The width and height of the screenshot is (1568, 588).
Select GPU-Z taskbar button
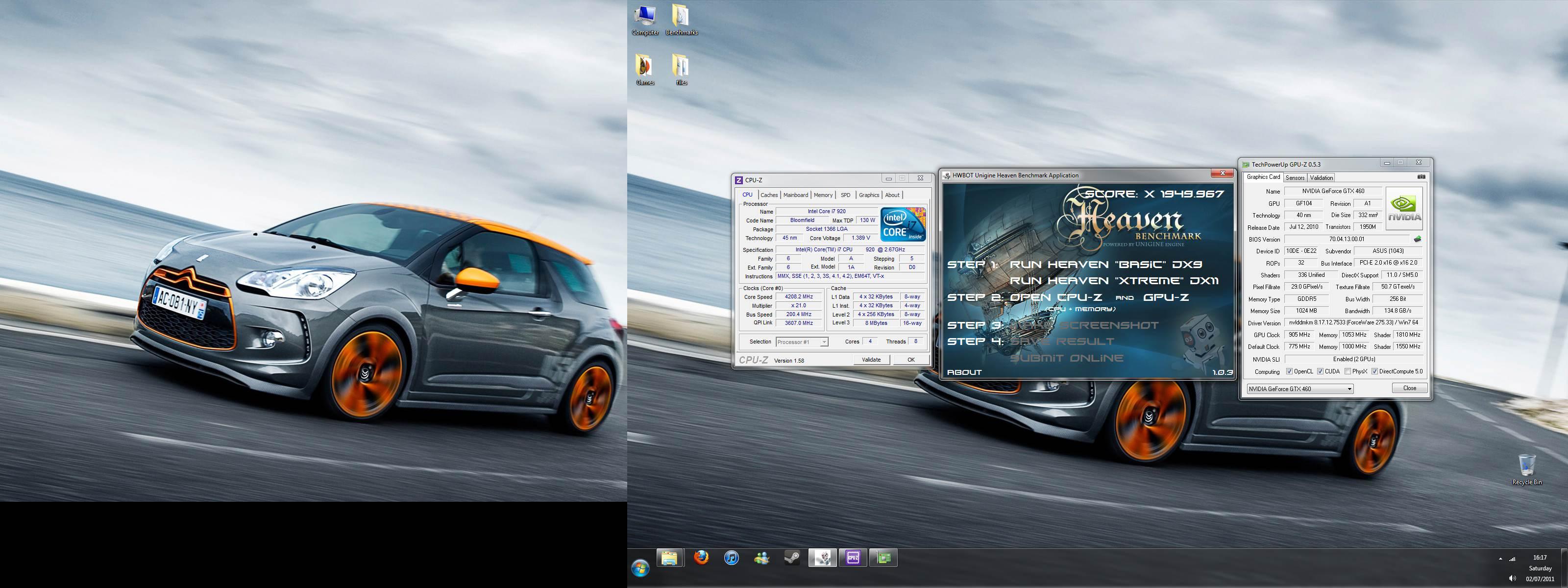pyautogui.click(x=883, y=558)
